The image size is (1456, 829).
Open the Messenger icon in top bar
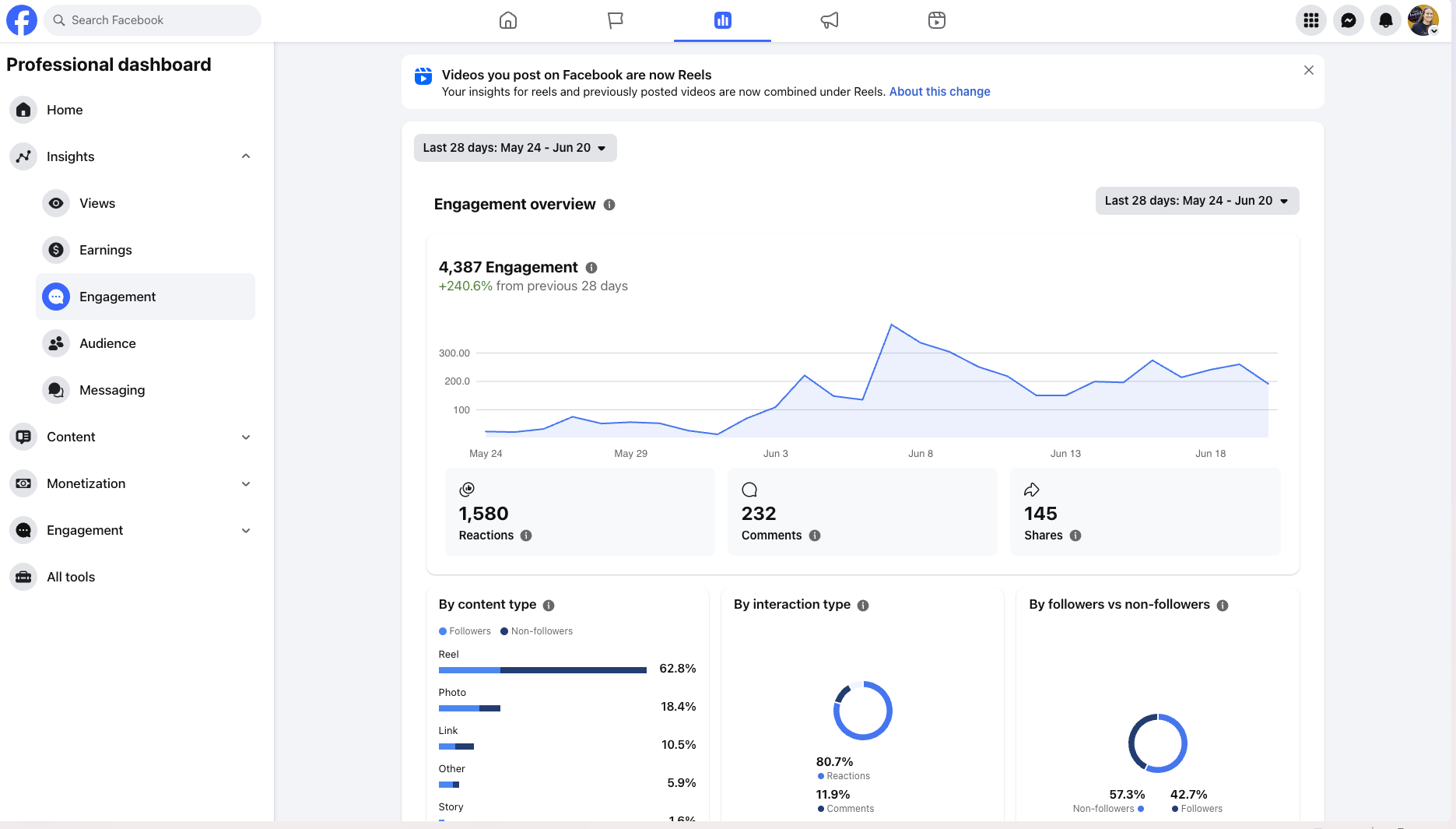point(1349,20)
